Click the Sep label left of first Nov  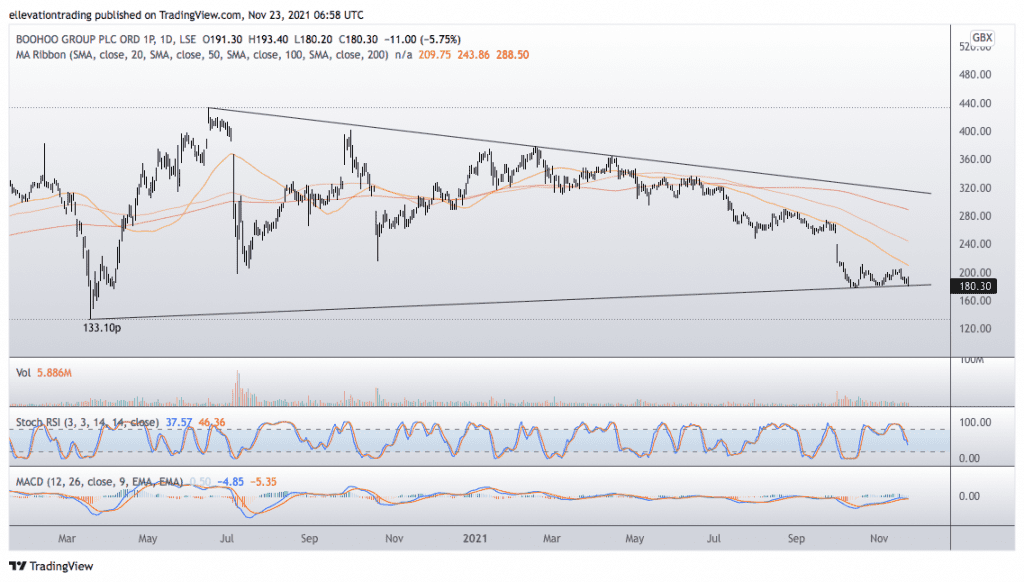tap(309, 539)
